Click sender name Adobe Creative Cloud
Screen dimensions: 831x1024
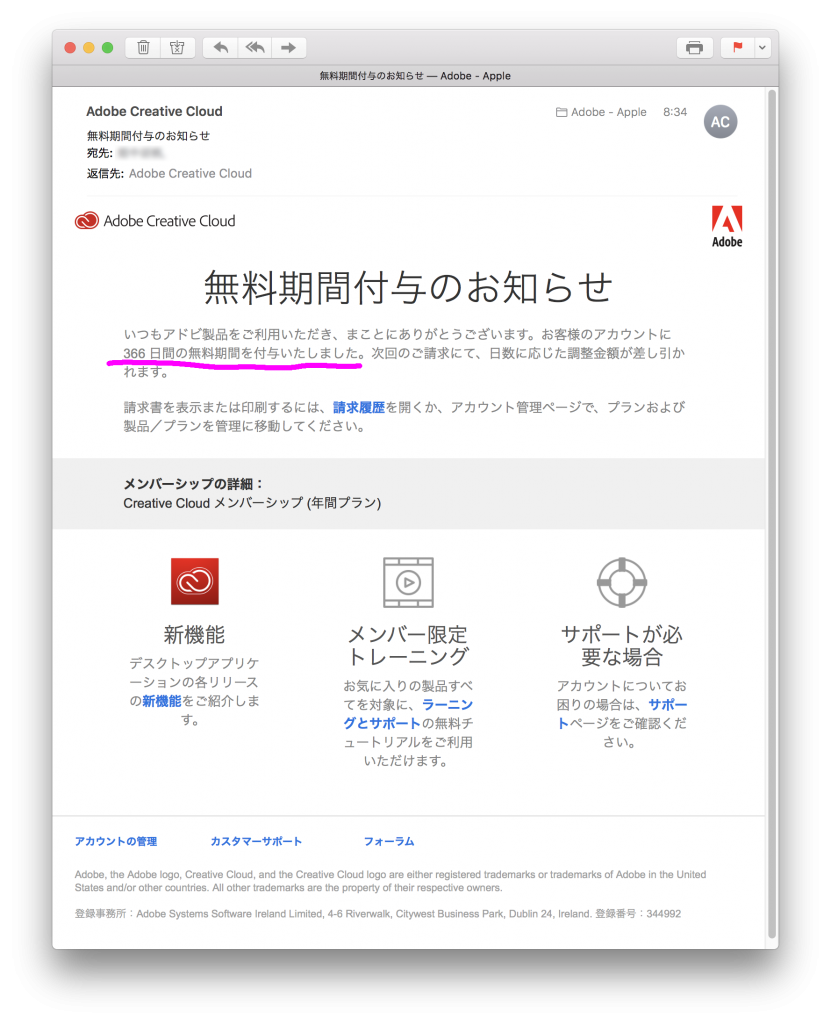(x=154, y=111)
